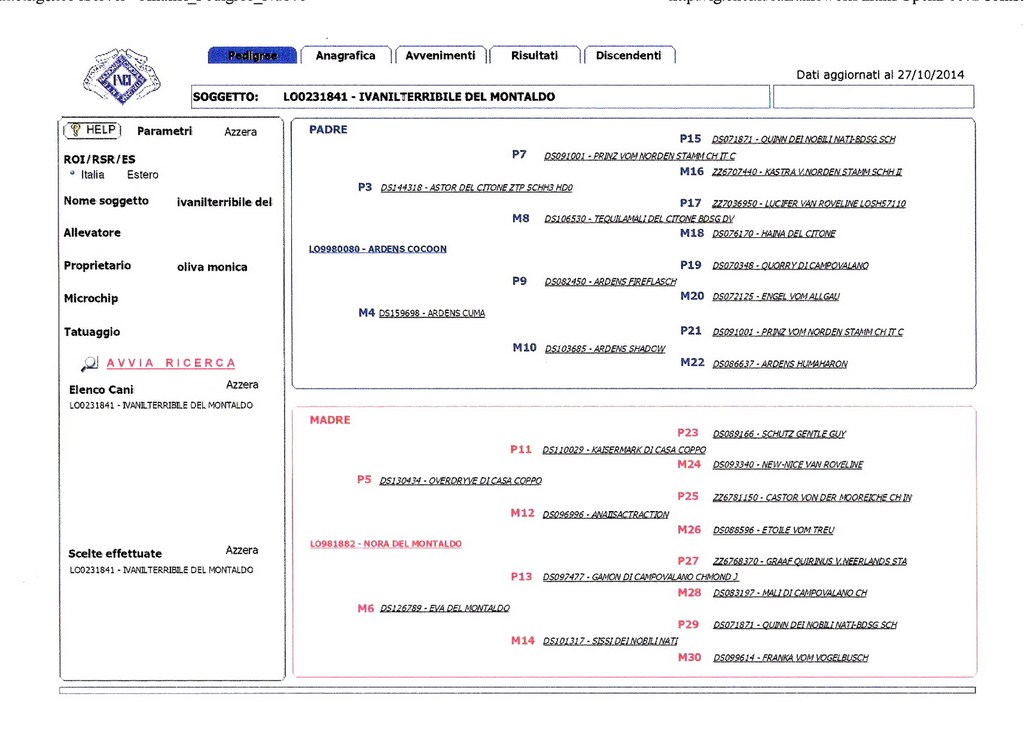Click the ENCI logo emblem
Viewport: 1024px width, 740px height.
click(121, 76)
